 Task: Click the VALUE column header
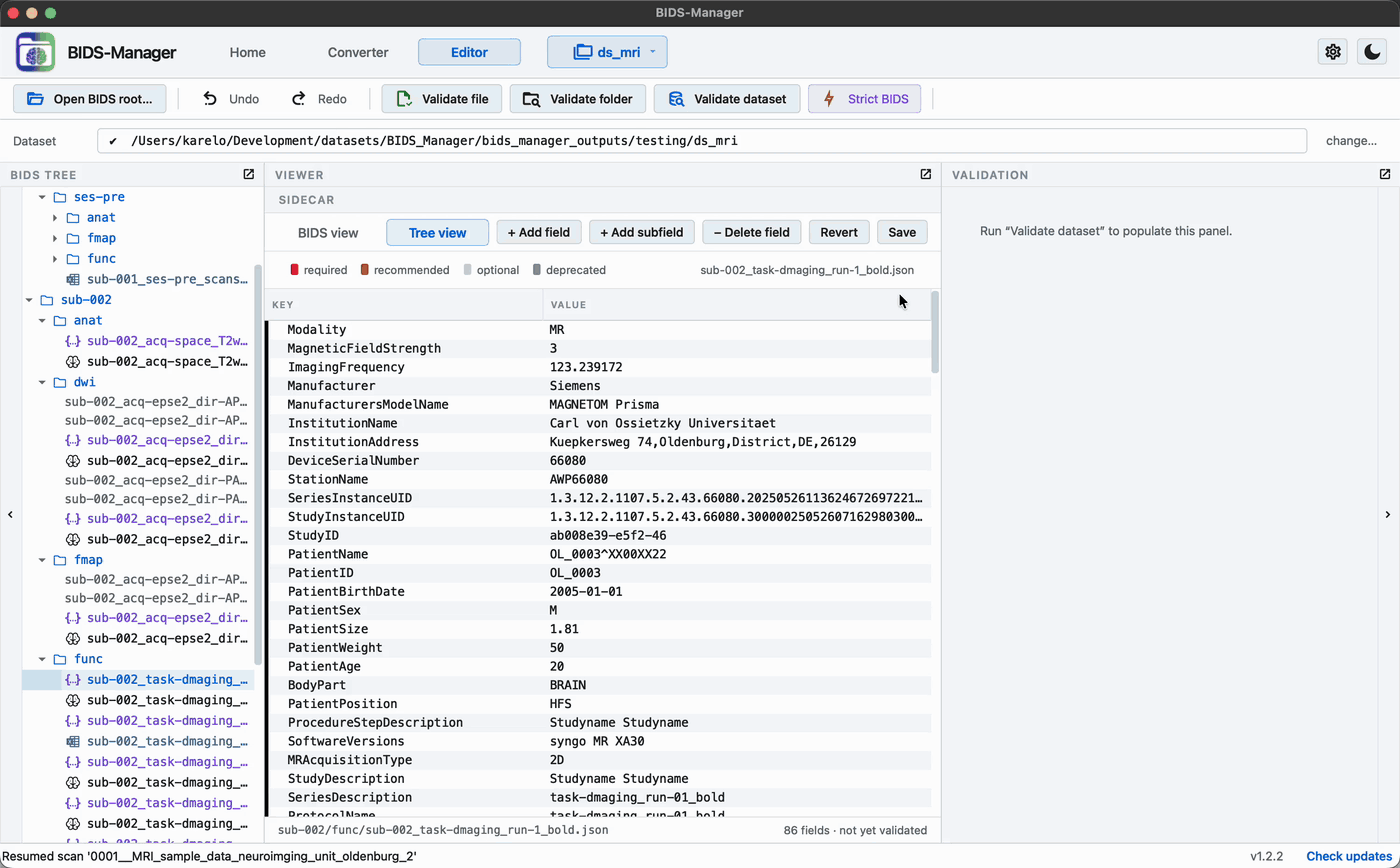coord(736,305)
